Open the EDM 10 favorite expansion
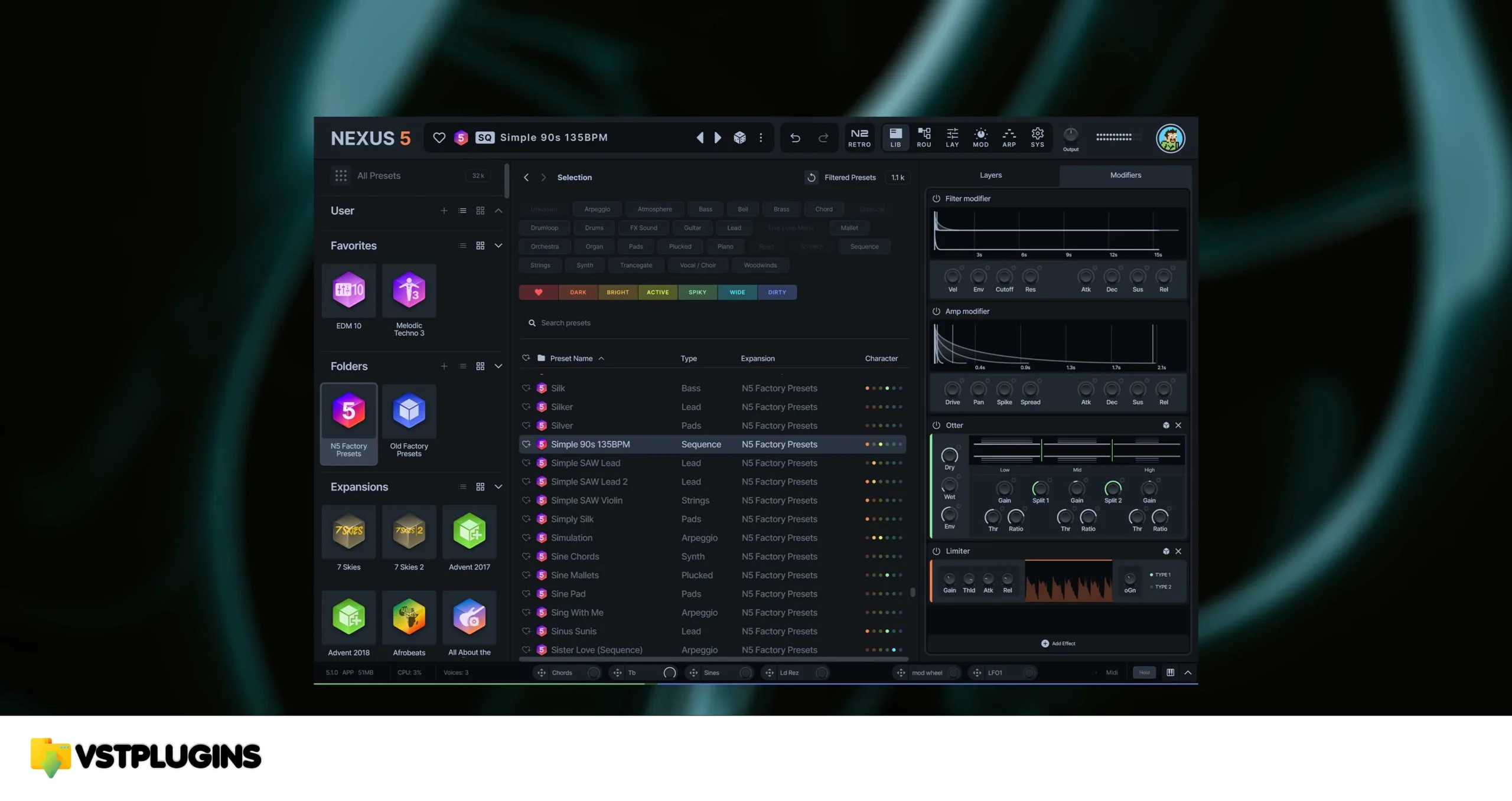This screenshot has width=1512, height=801. coord(348,290)
